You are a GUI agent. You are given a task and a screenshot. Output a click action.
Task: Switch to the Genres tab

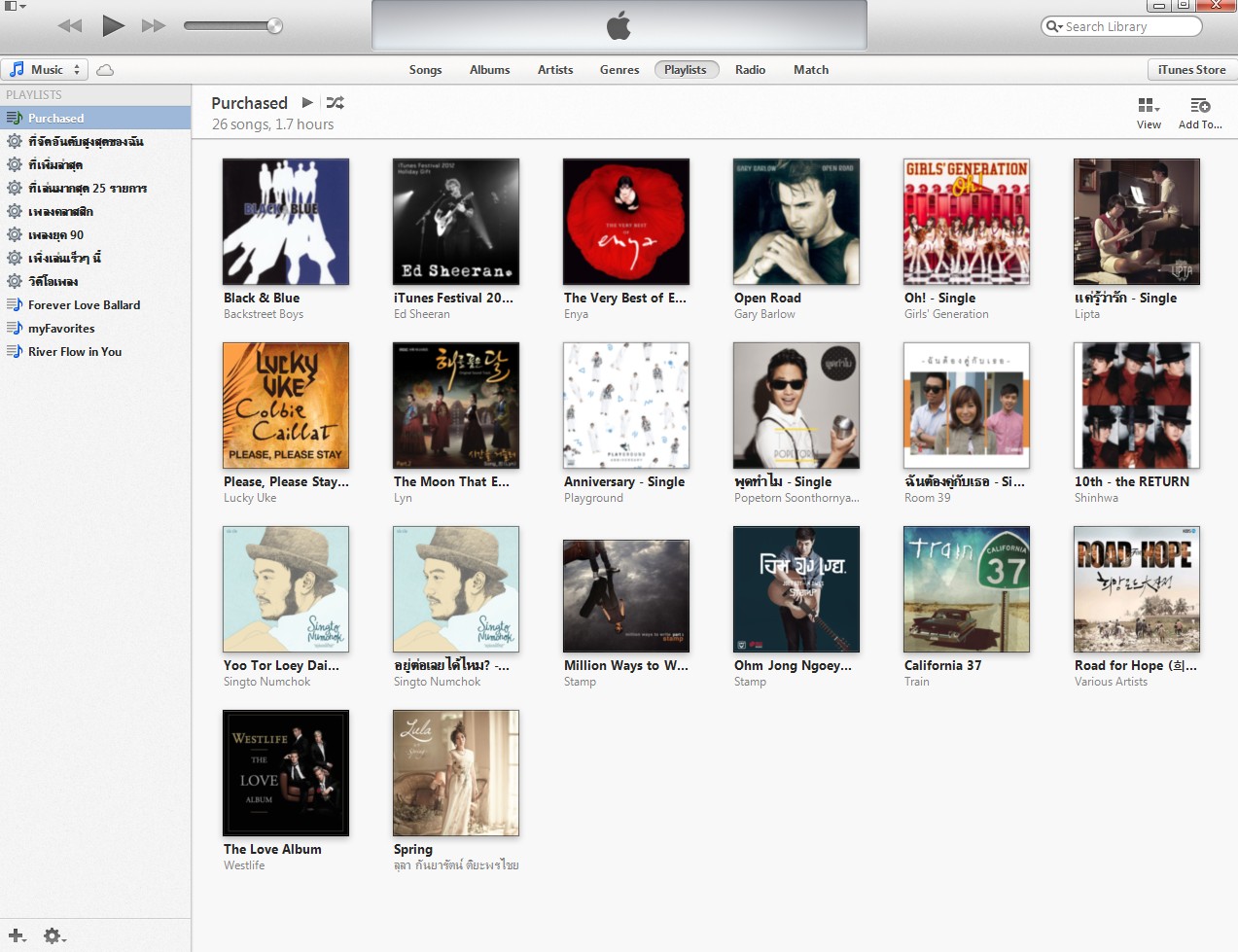619,70
